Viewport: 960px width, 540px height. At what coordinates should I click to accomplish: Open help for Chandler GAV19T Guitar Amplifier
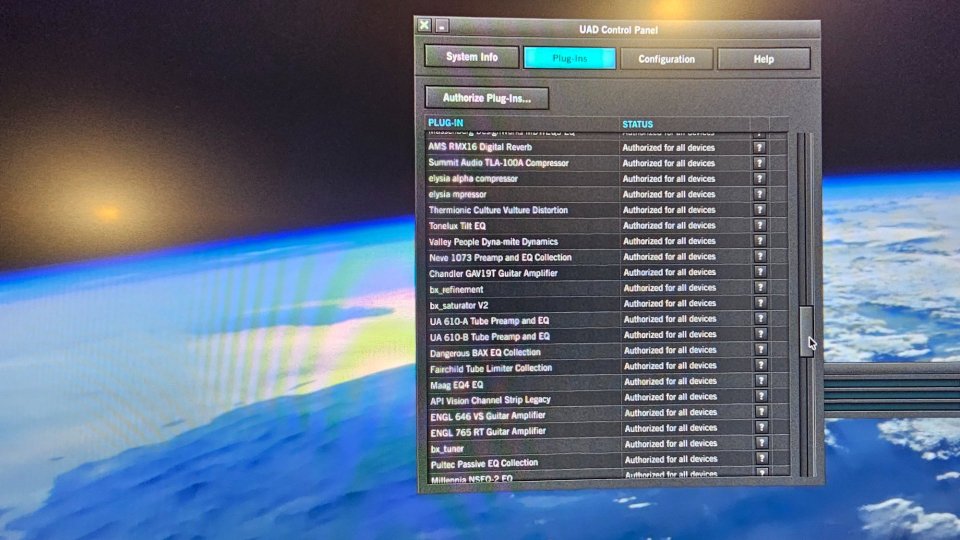tap(760, 272)
